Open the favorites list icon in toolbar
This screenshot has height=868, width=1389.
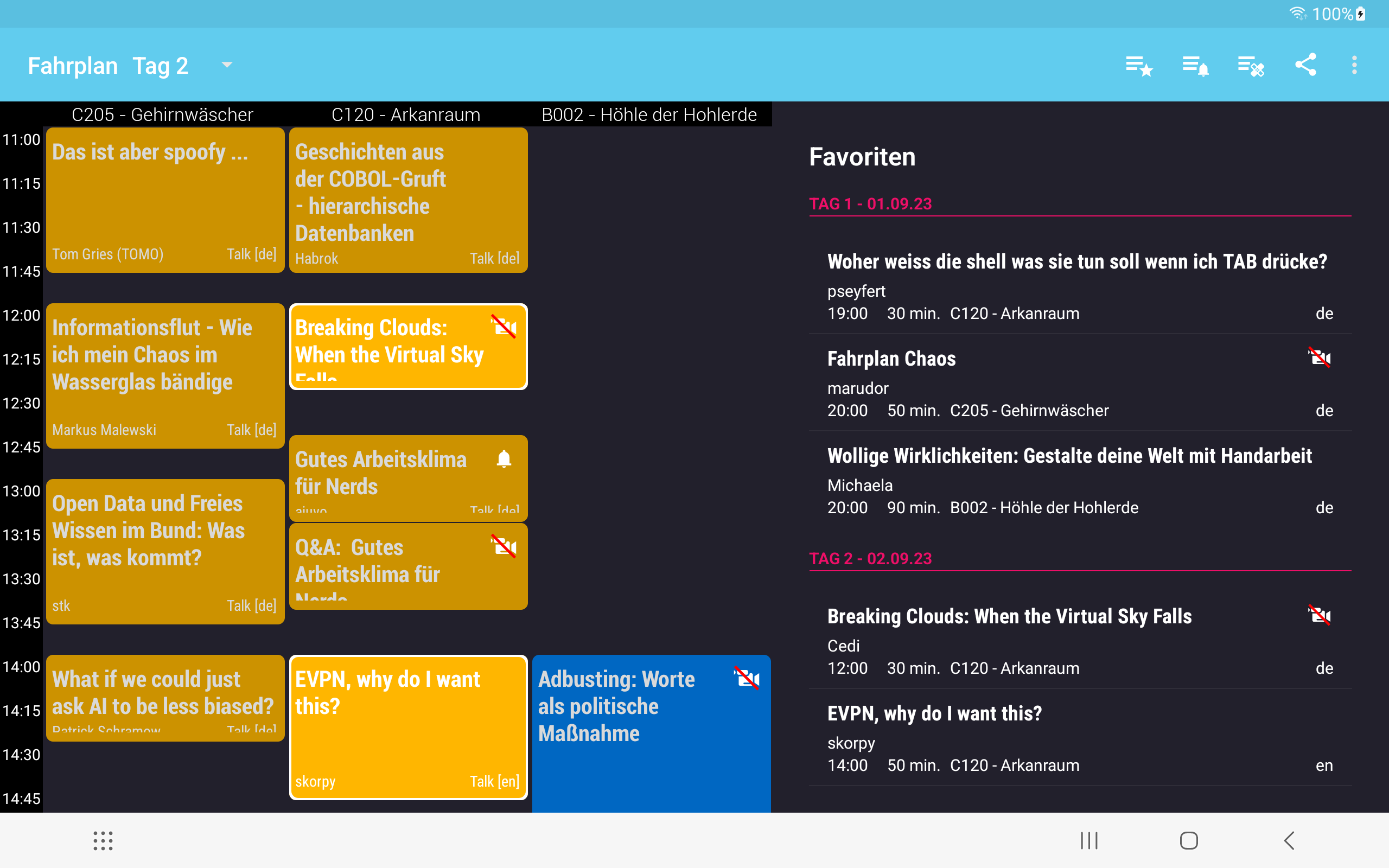click(x=1139, y=66)
